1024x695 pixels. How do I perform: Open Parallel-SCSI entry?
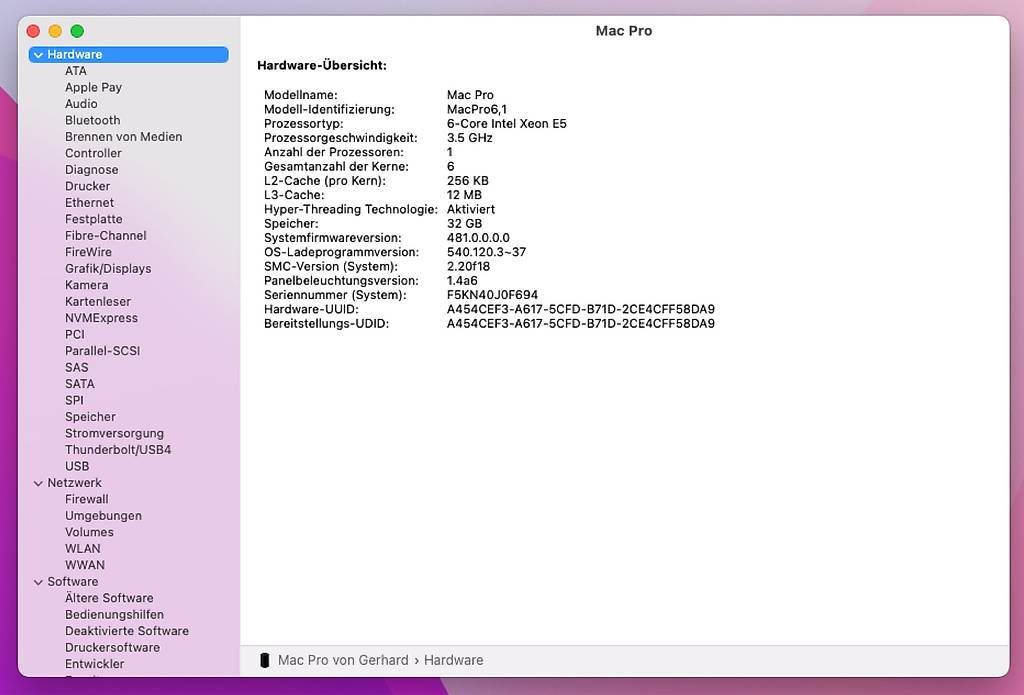click(103, 351)
